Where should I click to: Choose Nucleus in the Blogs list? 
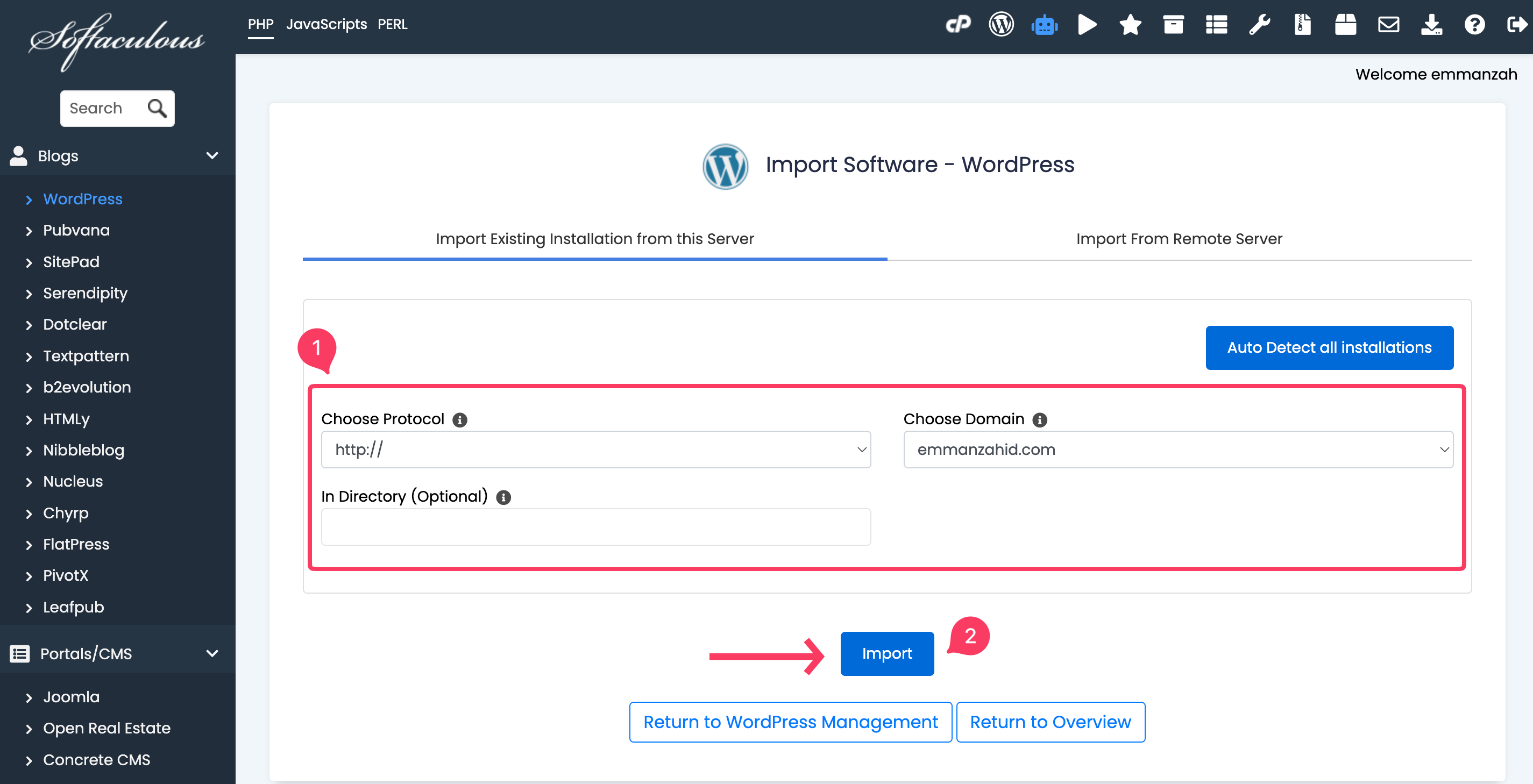[73, 481]
